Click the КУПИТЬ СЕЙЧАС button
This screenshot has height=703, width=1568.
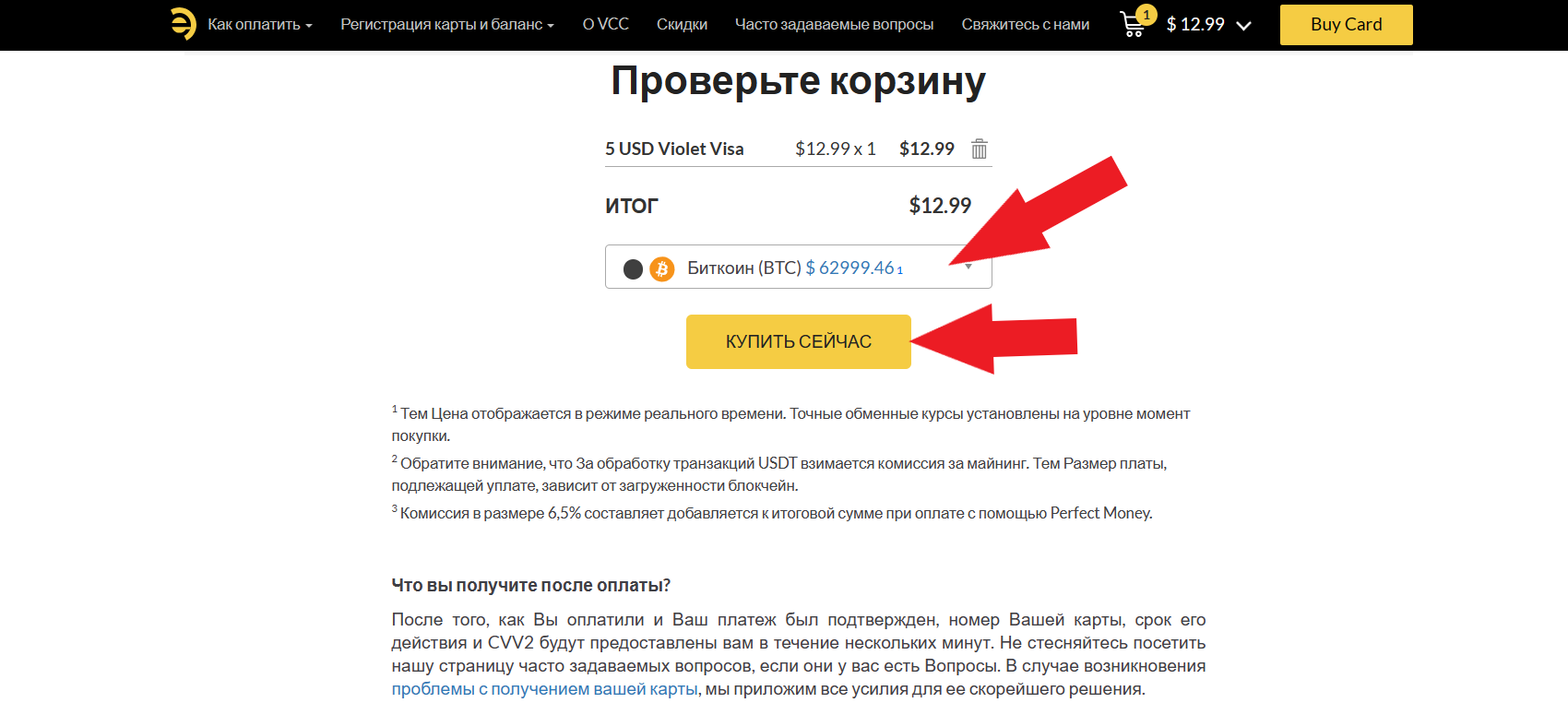[799, 341]
